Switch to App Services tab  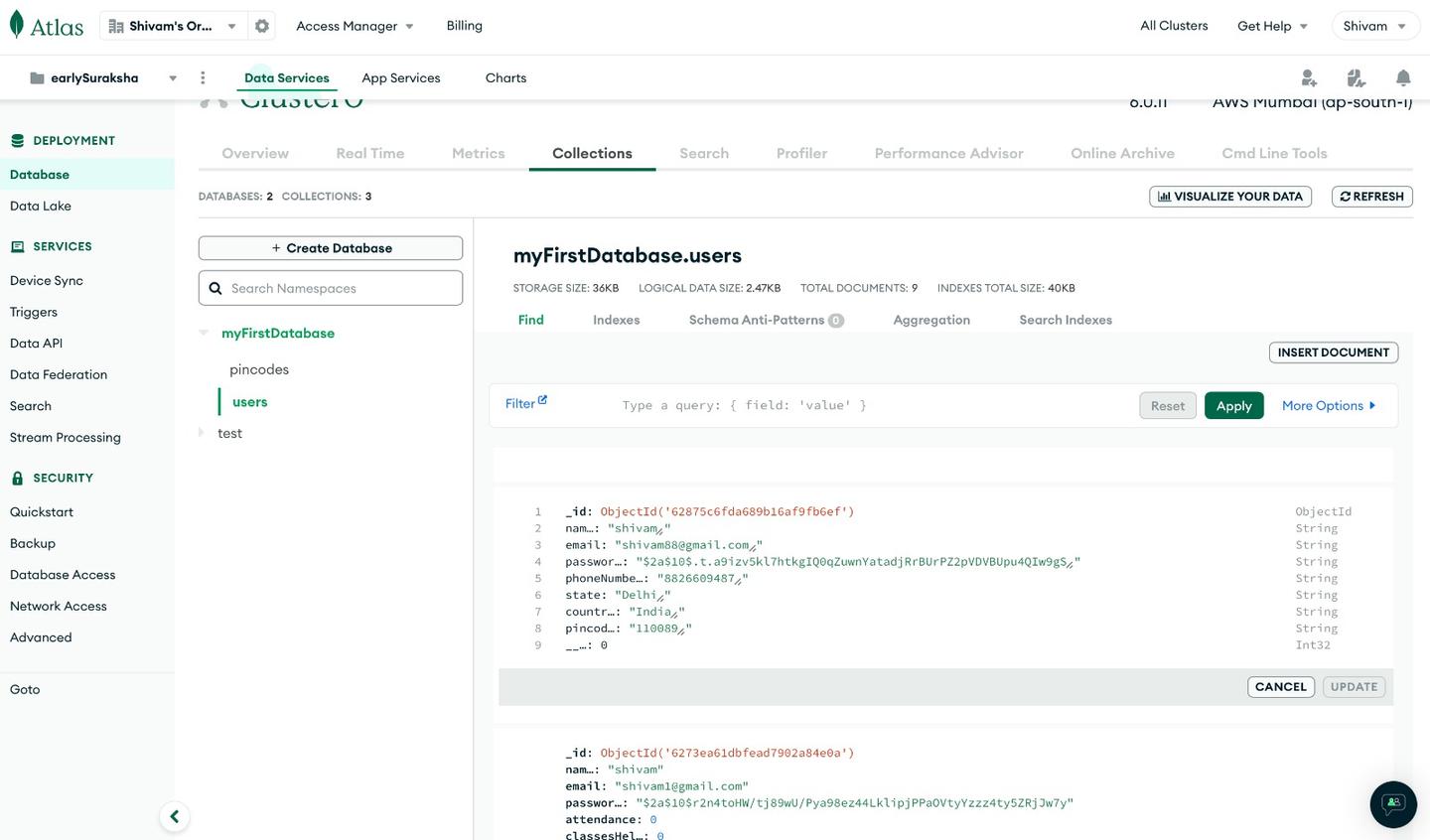tap(401, 77)
